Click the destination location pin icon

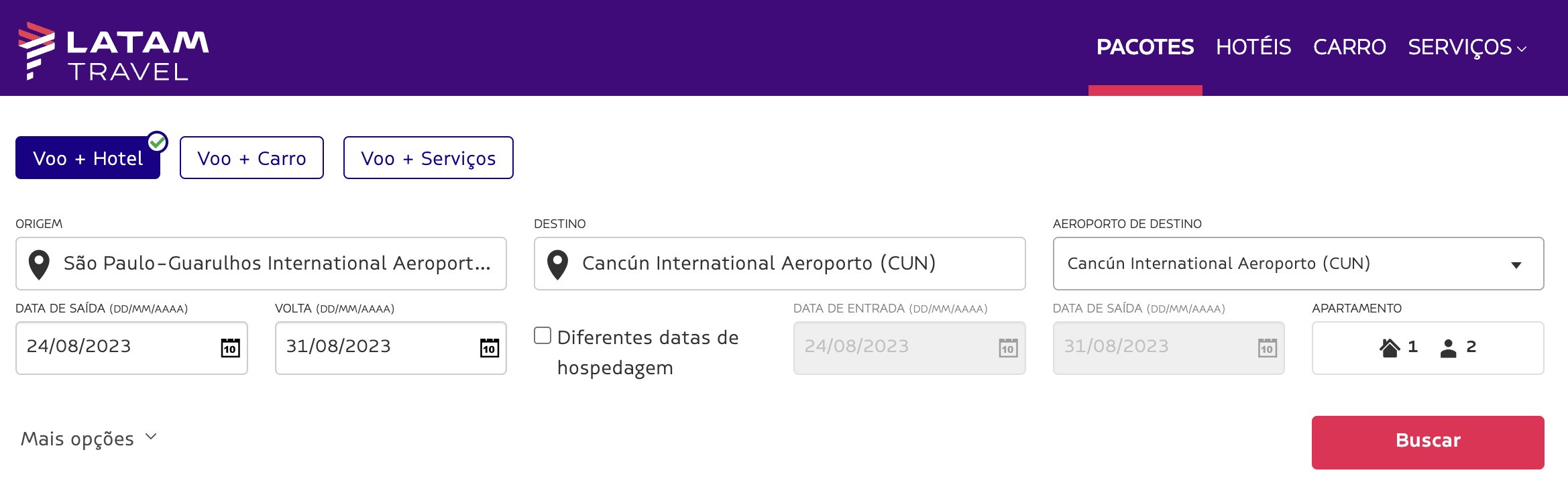click(557, 265)
